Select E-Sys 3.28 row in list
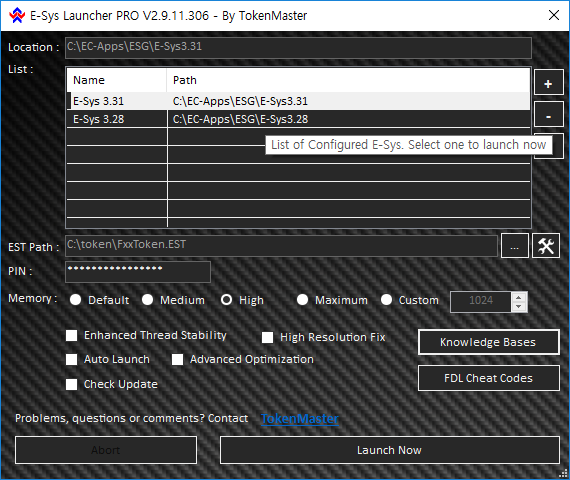Viewport: 570px width, 480px height. click(x=298, y=119)
